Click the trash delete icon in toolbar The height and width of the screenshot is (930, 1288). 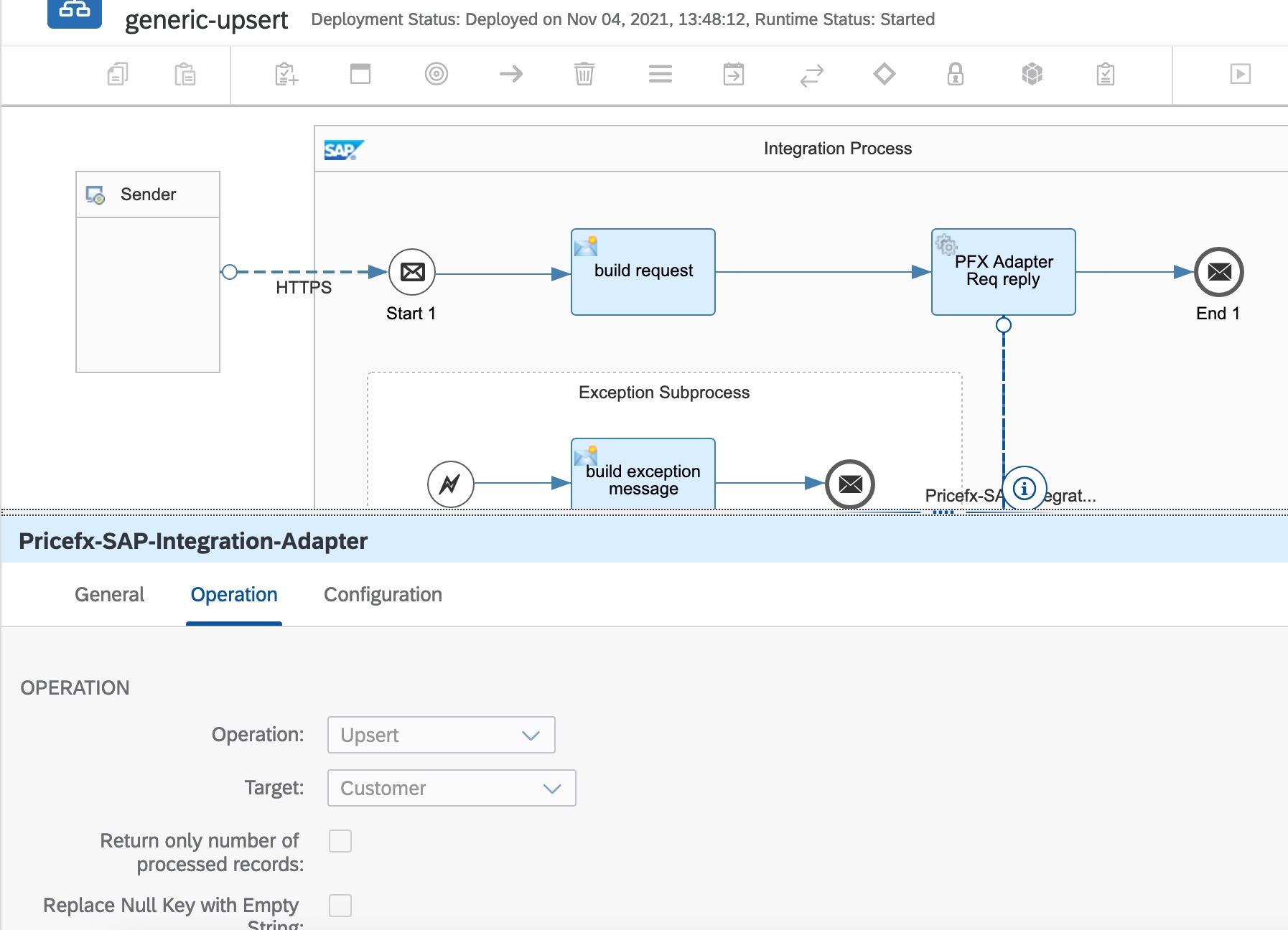(x=584, y=74)
